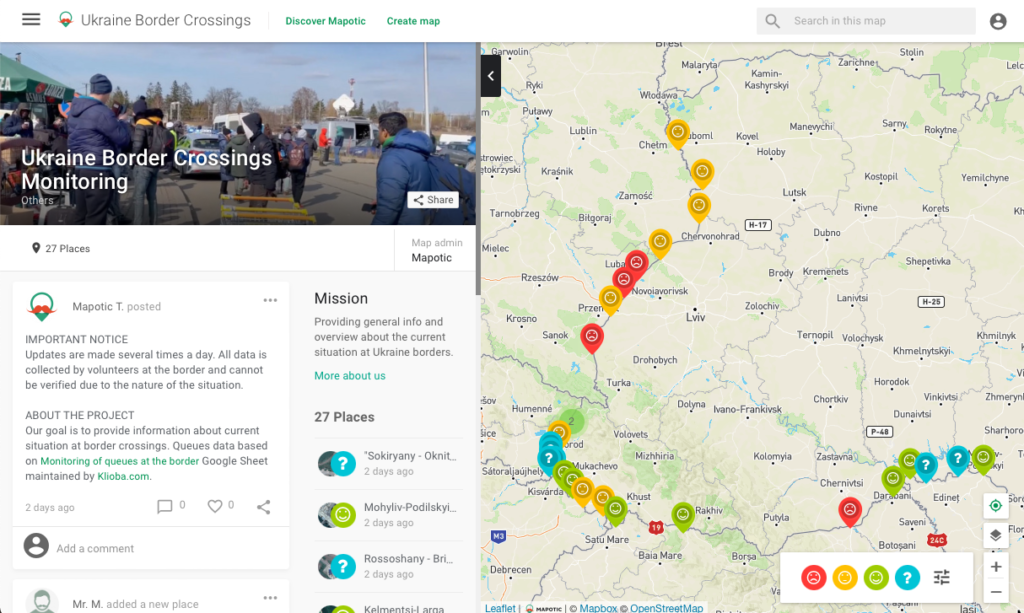Click the search magnifier icon
The width and height of the screenshot is (1024, 613).
click(x=773, y=21)
